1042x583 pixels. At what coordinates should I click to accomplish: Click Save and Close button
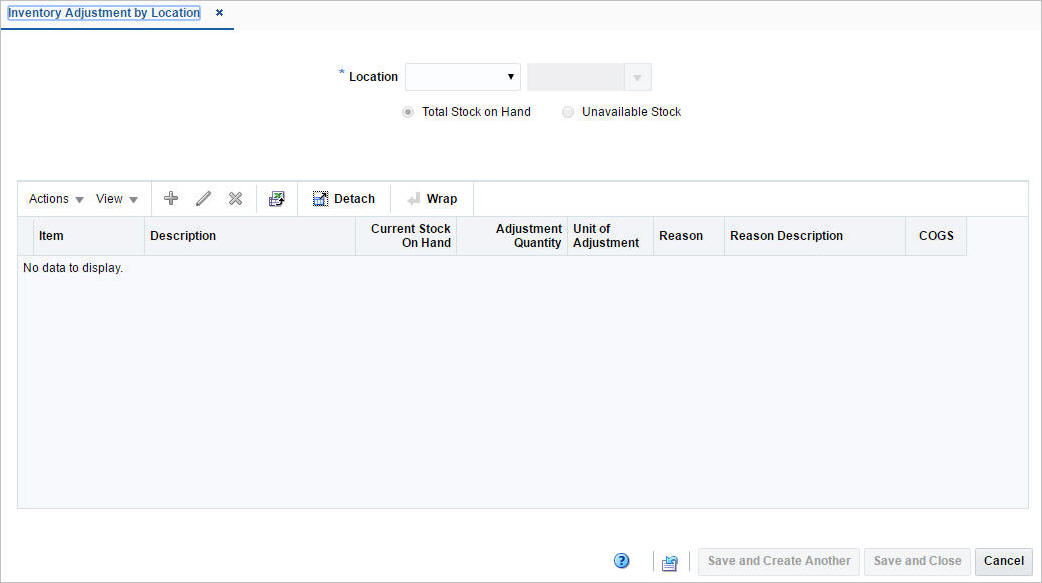tap(917, 561)
